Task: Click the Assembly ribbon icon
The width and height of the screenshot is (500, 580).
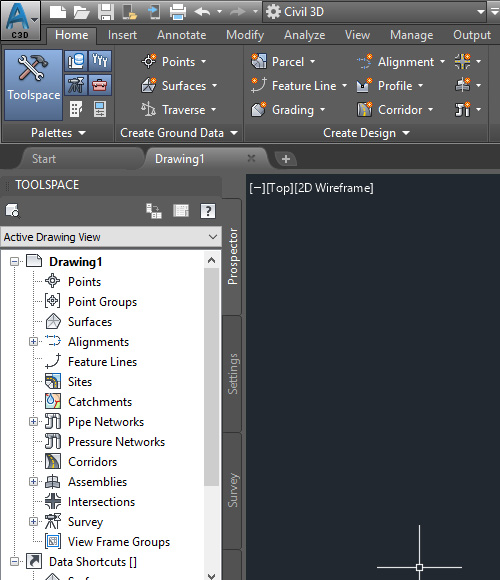Action: [x=463, y=85]
